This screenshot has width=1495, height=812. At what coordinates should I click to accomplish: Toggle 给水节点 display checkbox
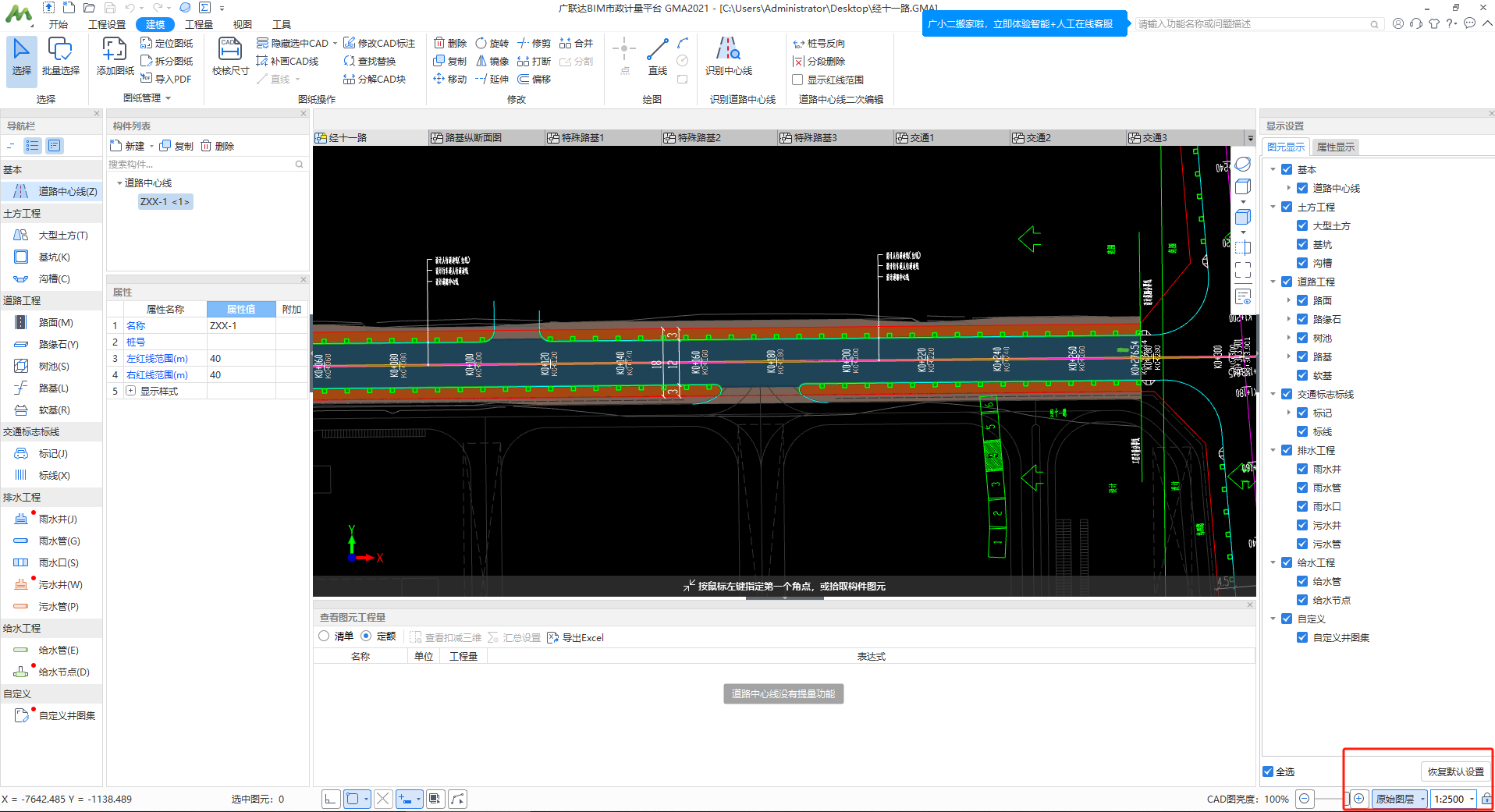1301,600
